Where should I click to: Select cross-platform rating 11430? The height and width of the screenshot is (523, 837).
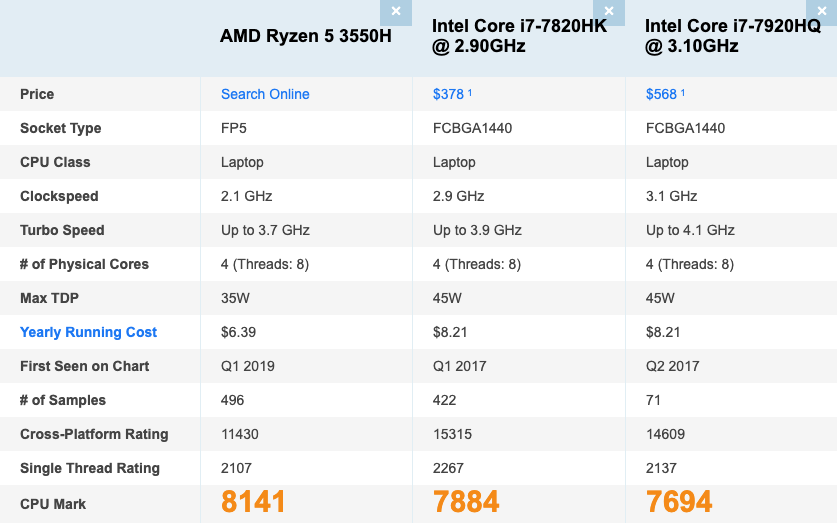[240, 434]
